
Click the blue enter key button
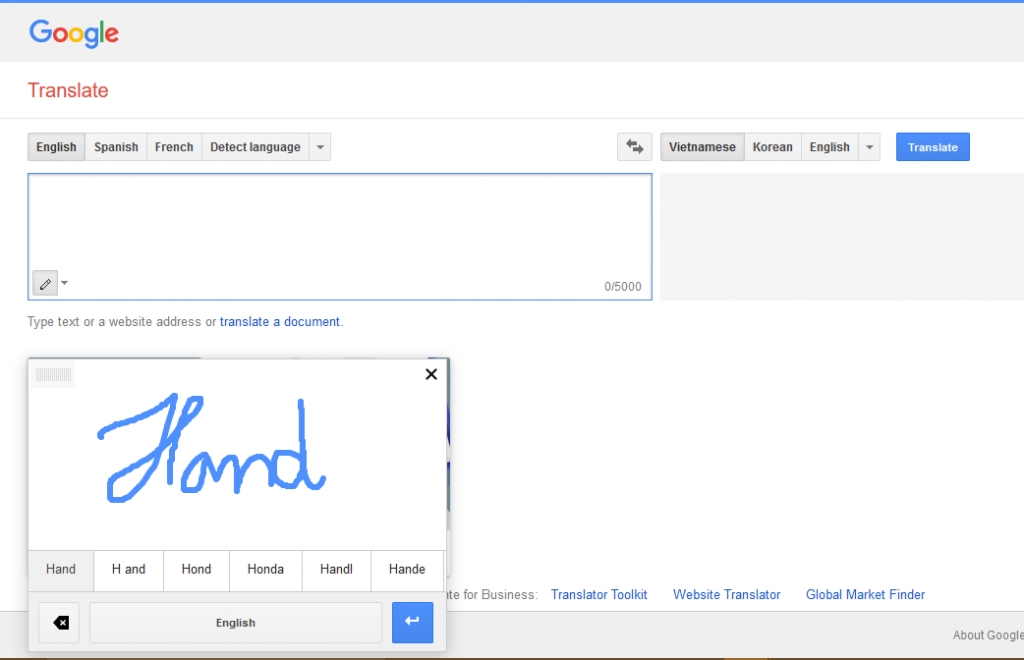click(412, 623)
